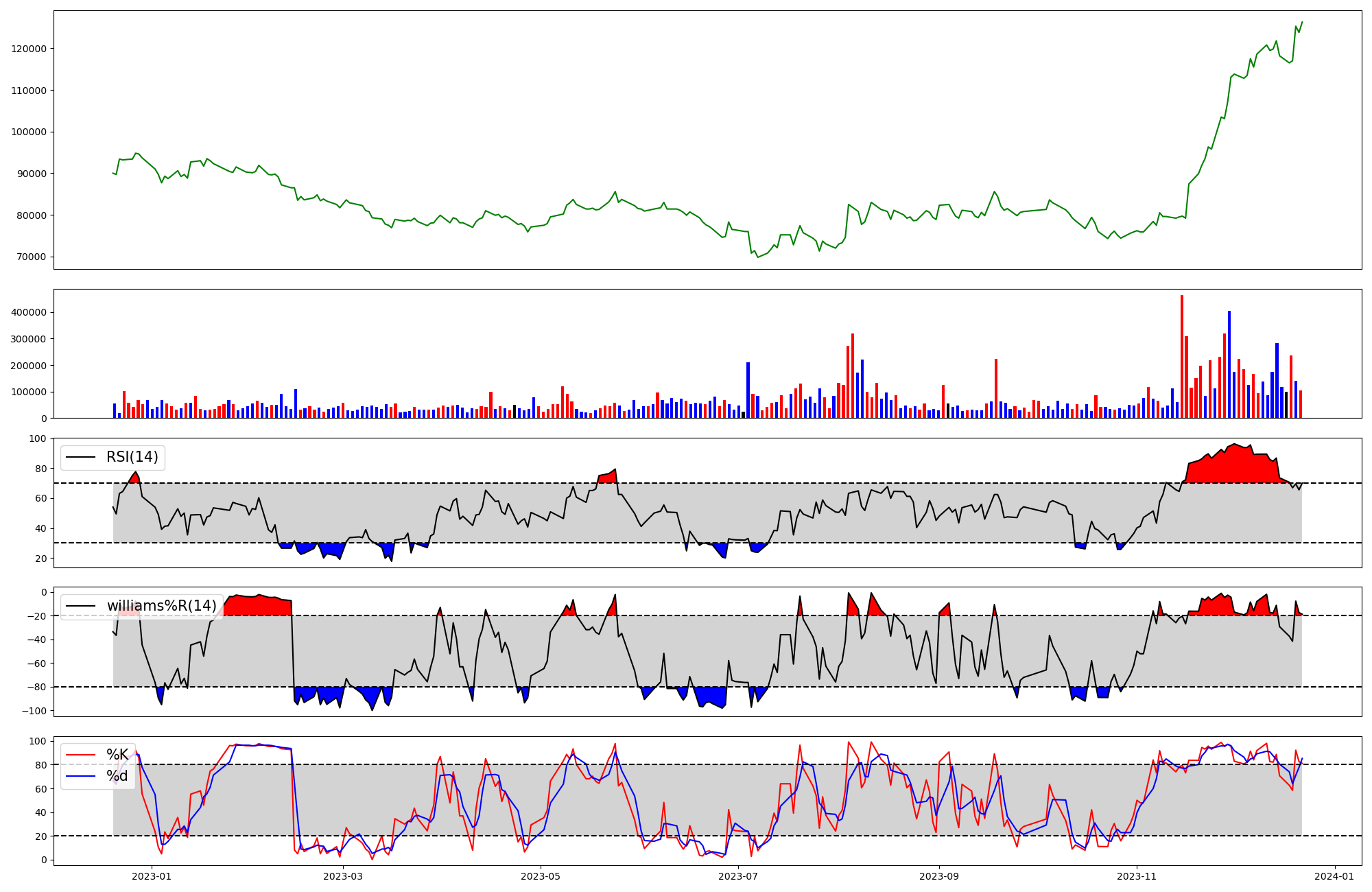Screen dimensions: 1372x892
Task: Select the 2023-01 date tick label
Action: 151,876
